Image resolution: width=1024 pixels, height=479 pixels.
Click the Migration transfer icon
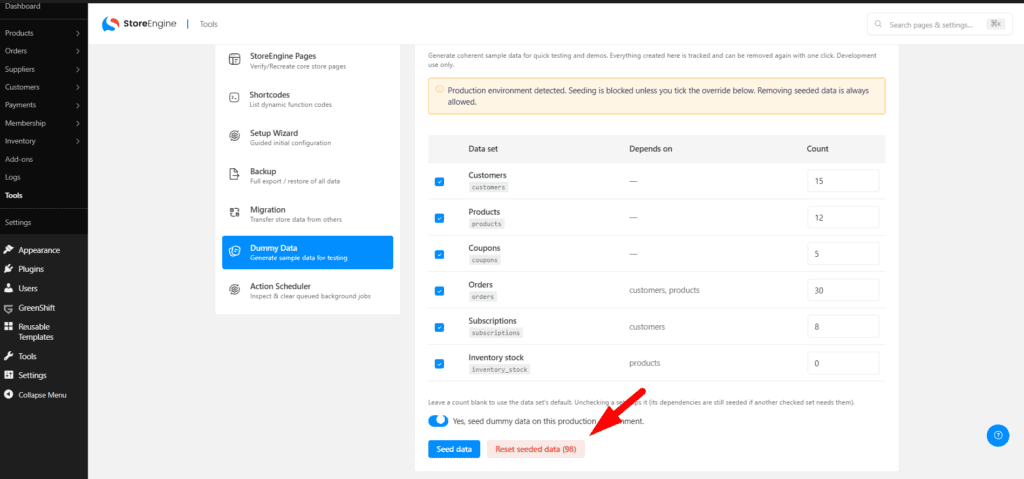click(234, 212)
